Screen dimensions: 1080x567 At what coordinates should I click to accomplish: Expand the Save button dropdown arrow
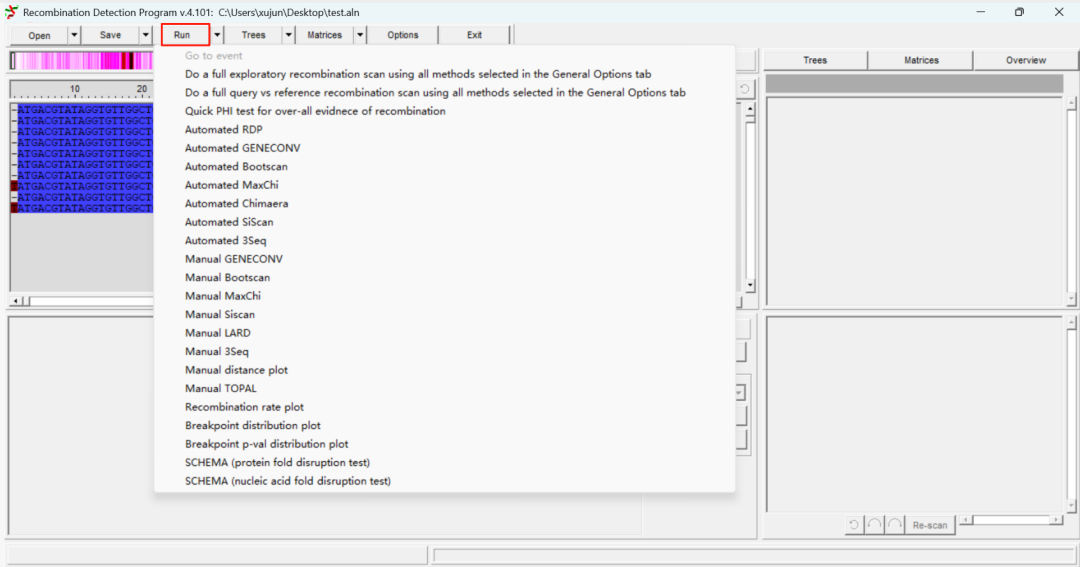pyautogui.click(x=145, y=34)
